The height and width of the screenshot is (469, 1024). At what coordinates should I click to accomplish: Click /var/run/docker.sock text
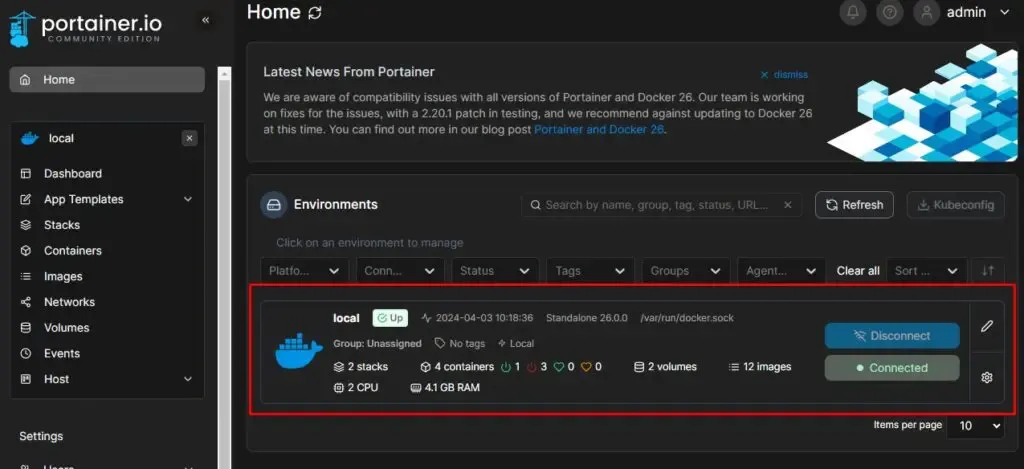click(x=687, y=318)
